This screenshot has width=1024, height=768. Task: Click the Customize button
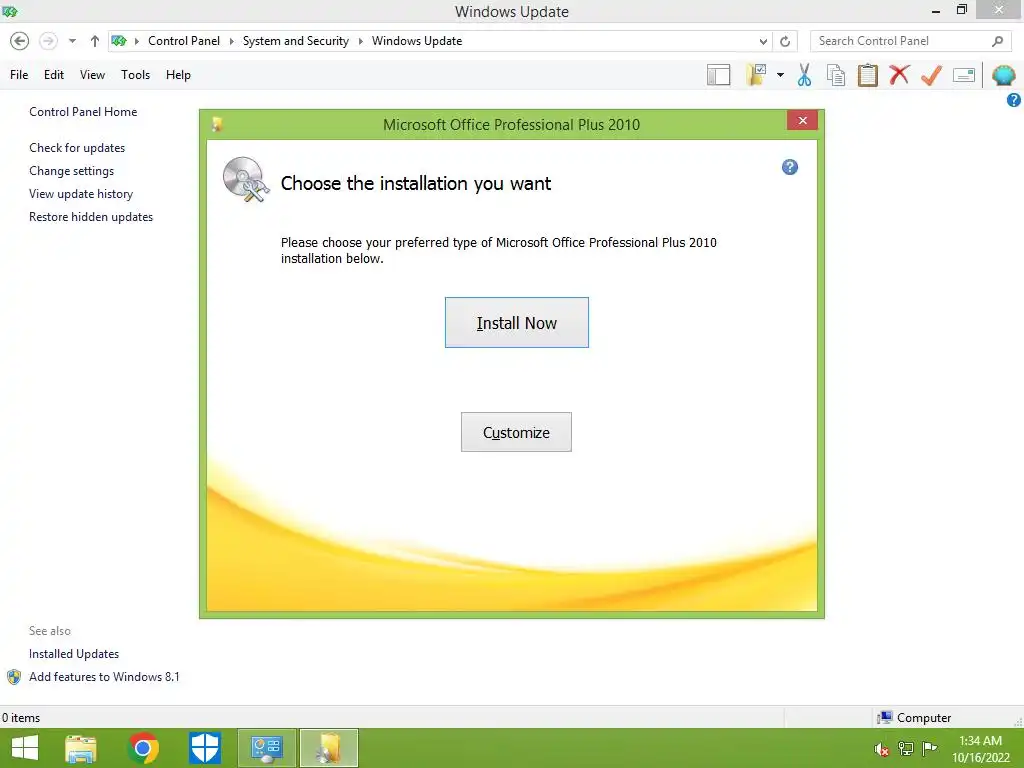pos(516,432)
